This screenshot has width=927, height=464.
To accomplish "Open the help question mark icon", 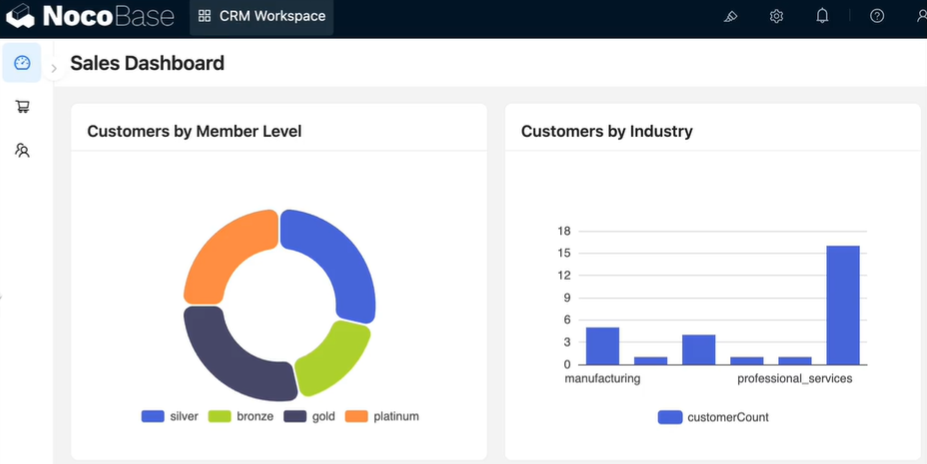I will pos(877,16).
